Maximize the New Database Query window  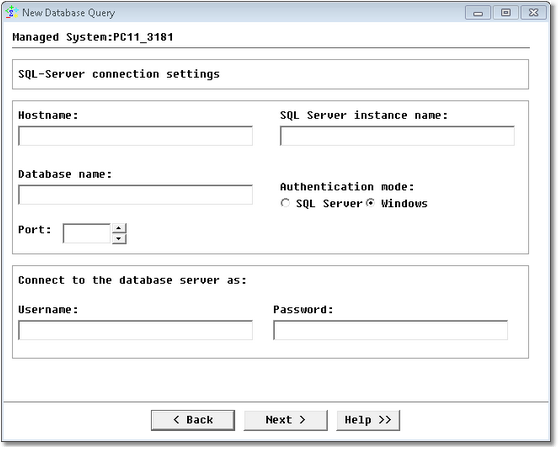click(506, 13)
